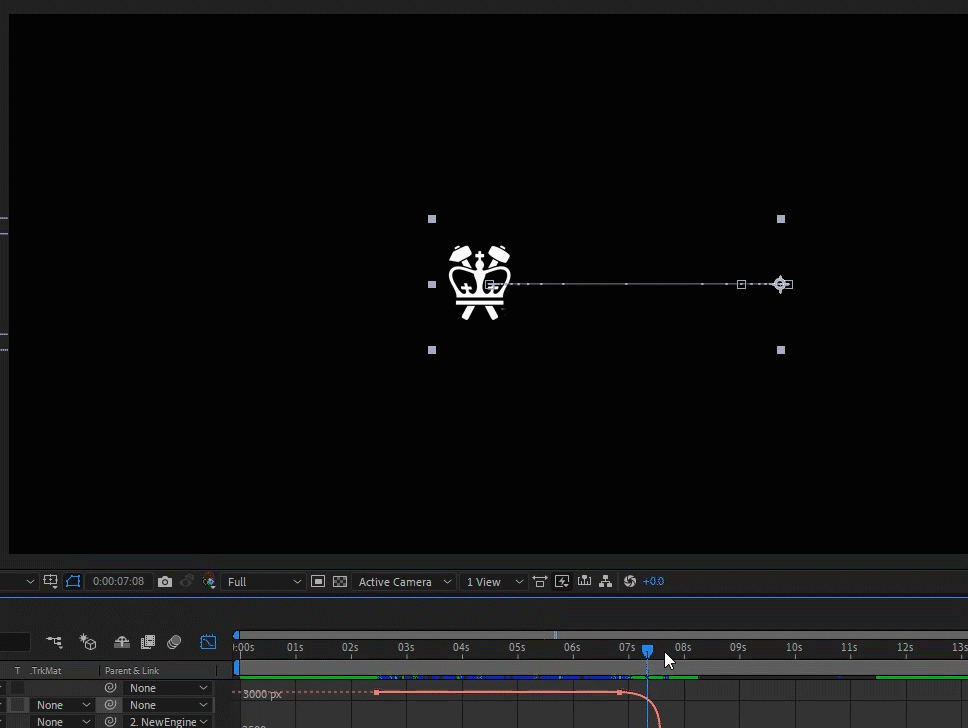Click the Show Snapshot icon
The width and height of the screenshot is (968, 728).
click(186, 582)
